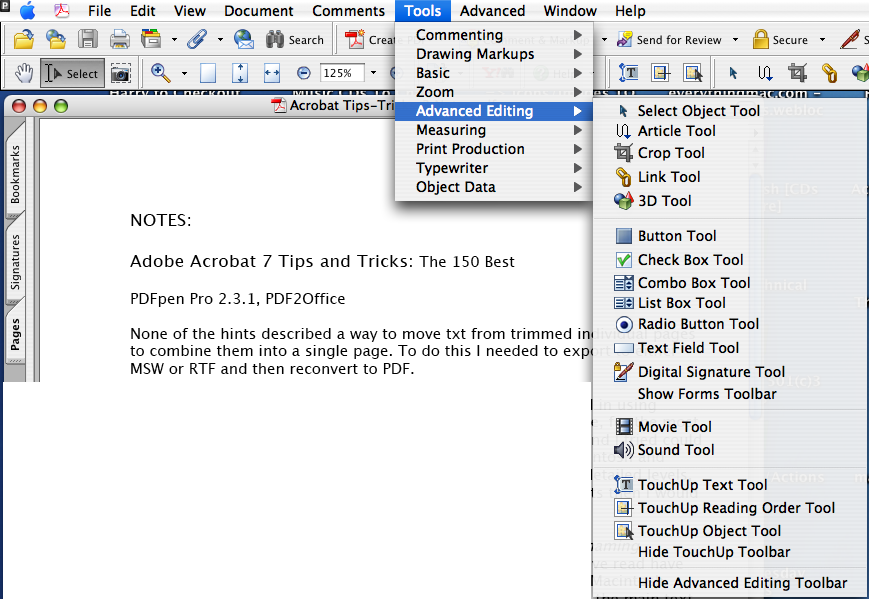This screenshot has width=869, height=599.
Task: Choose Check Box Tool from submenu
Action: tap(690, 260)
